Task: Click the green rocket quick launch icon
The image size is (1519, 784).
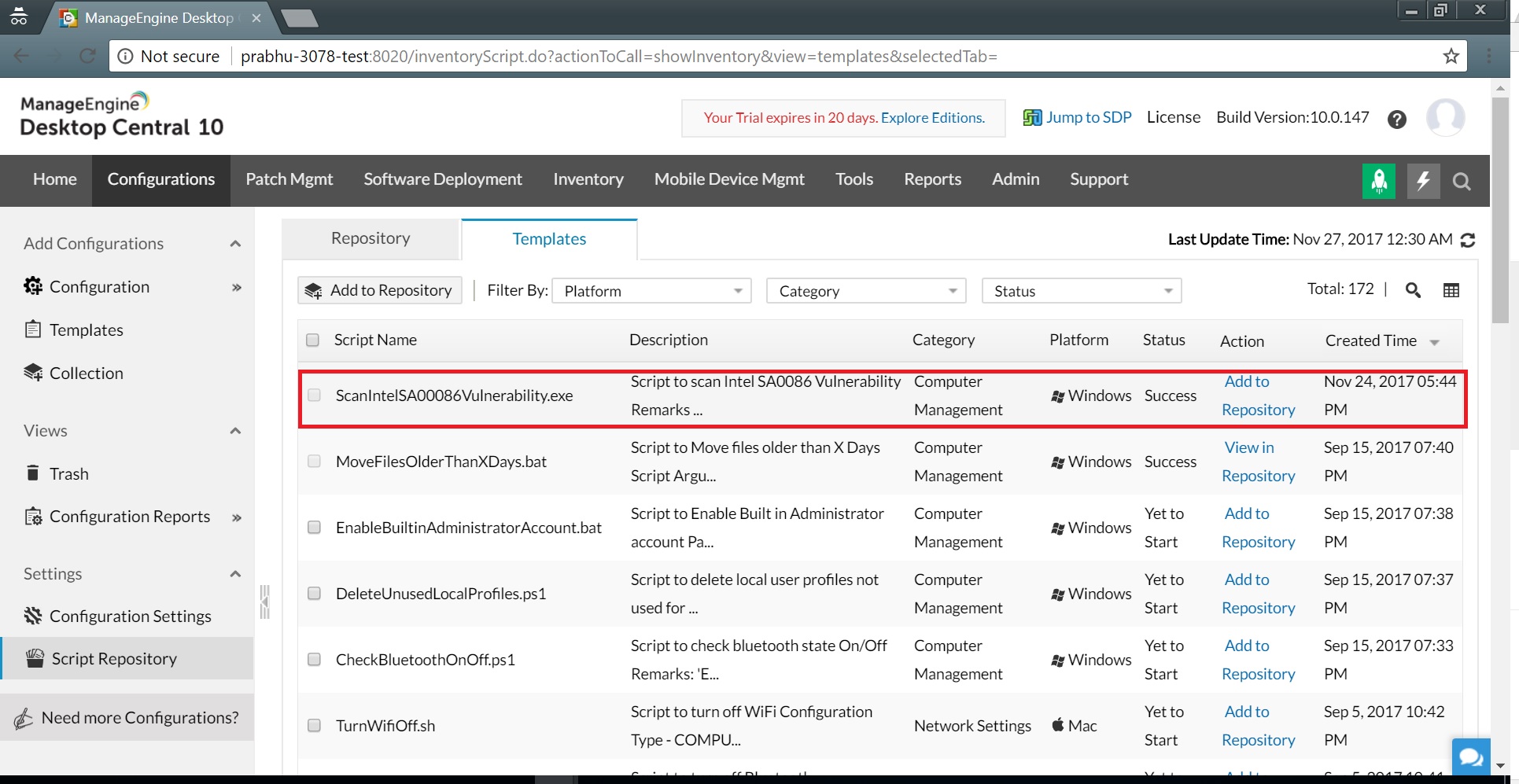Action: pyautogui.click(x=1378, y=181)
